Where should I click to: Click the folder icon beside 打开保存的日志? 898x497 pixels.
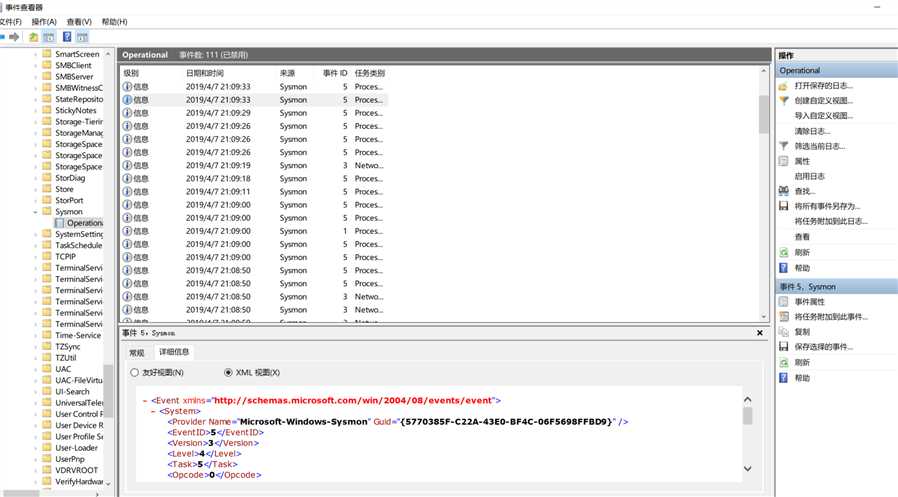point(783,86)
